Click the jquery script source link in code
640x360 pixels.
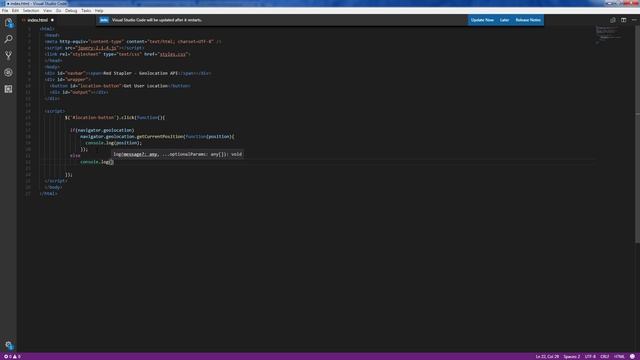pyautogui.click(x=97, y=48)
